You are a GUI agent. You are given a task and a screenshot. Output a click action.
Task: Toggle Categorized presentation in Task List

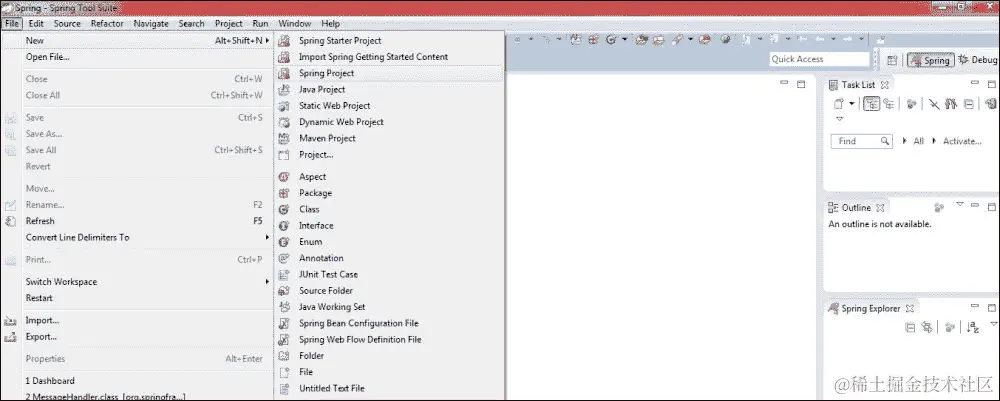(x=872, y=104)
